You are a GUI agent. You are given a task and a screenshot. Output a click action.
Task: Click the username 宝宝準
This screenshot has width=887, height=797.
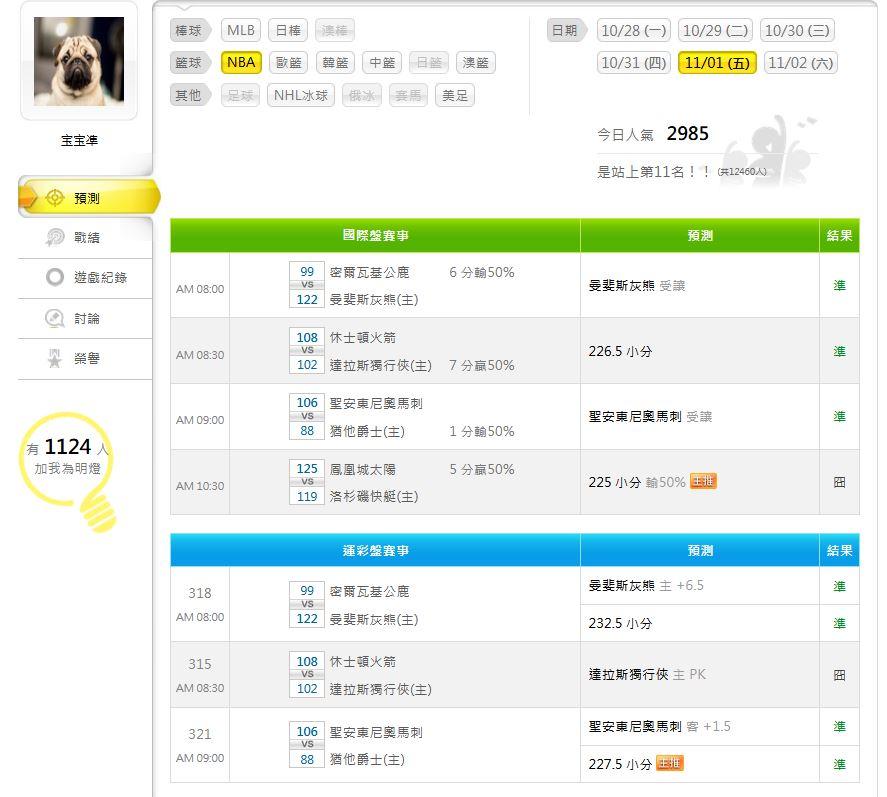[x=79, y=140]
